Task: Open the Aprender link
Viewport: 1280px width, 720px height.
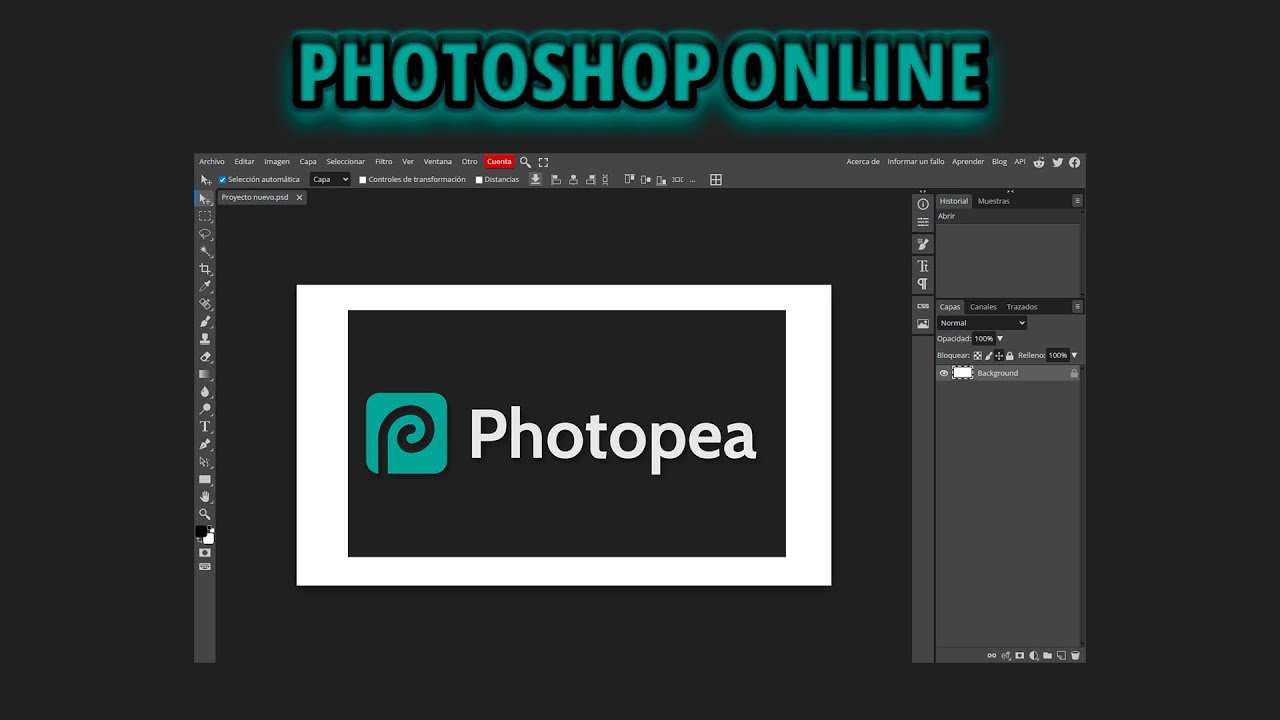Action: tap(968, 162)
